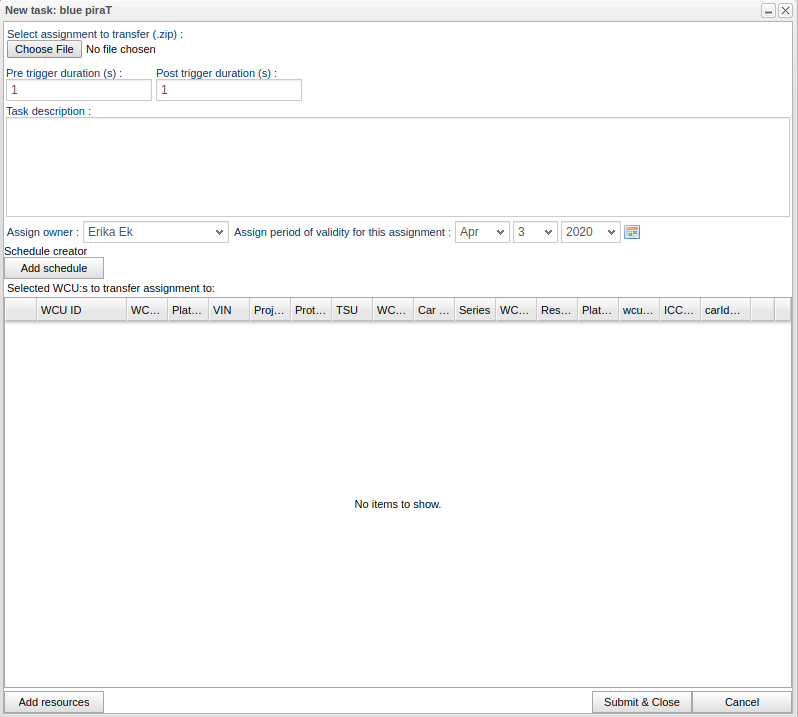
Task: Open the Assign owner dropdown
Action: click(x=156, y=232)
